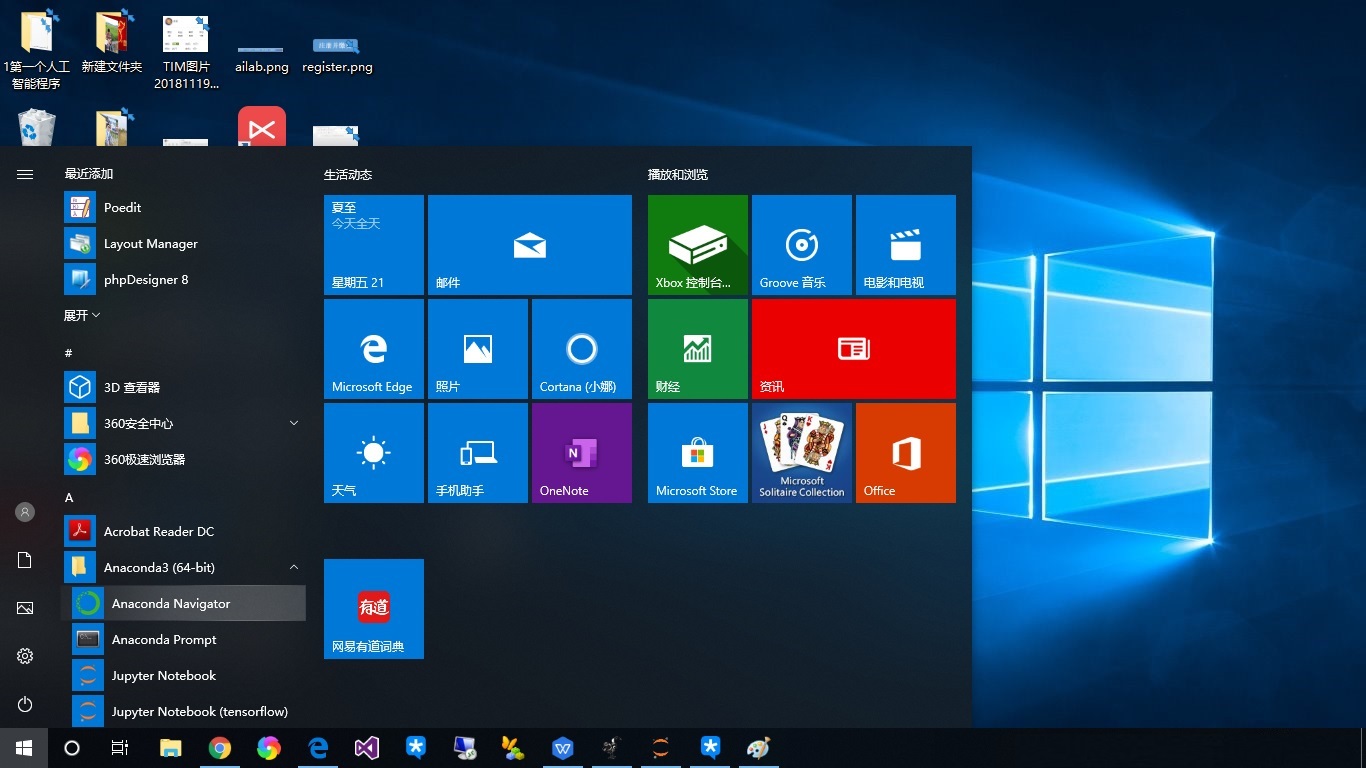1366x768 pixels.
Task: Open Edge from the taskbar
Action: pos(318,748)
